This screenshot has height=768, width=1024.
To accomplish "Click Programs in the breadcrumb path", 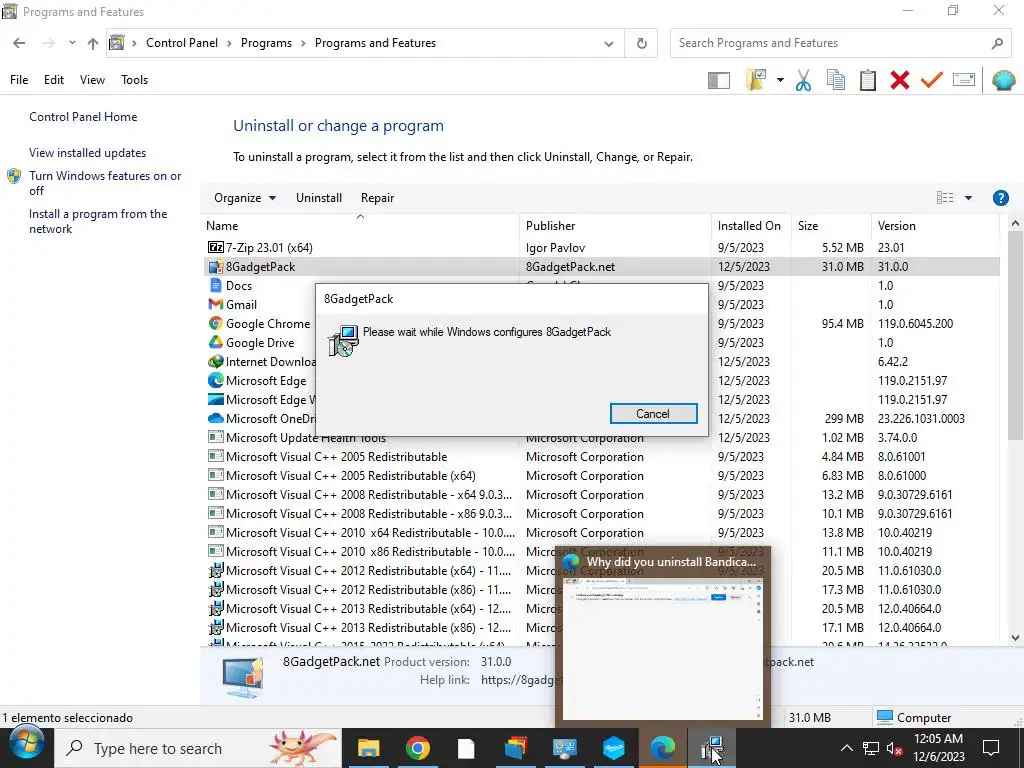I will coord(266,43).
